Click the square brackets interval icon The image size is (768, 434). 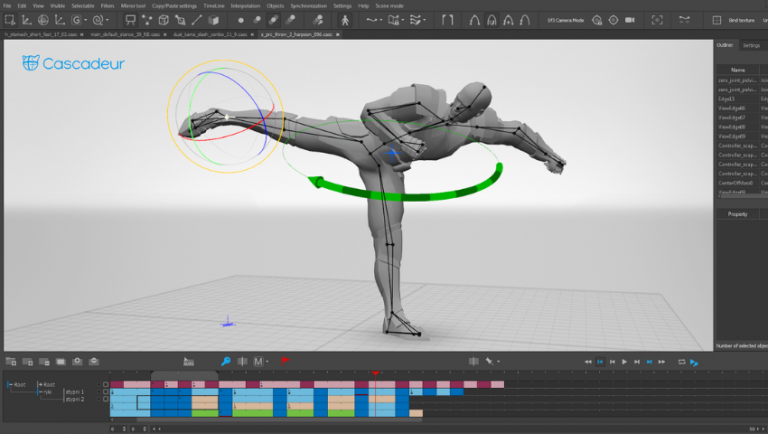pos(447,20)
